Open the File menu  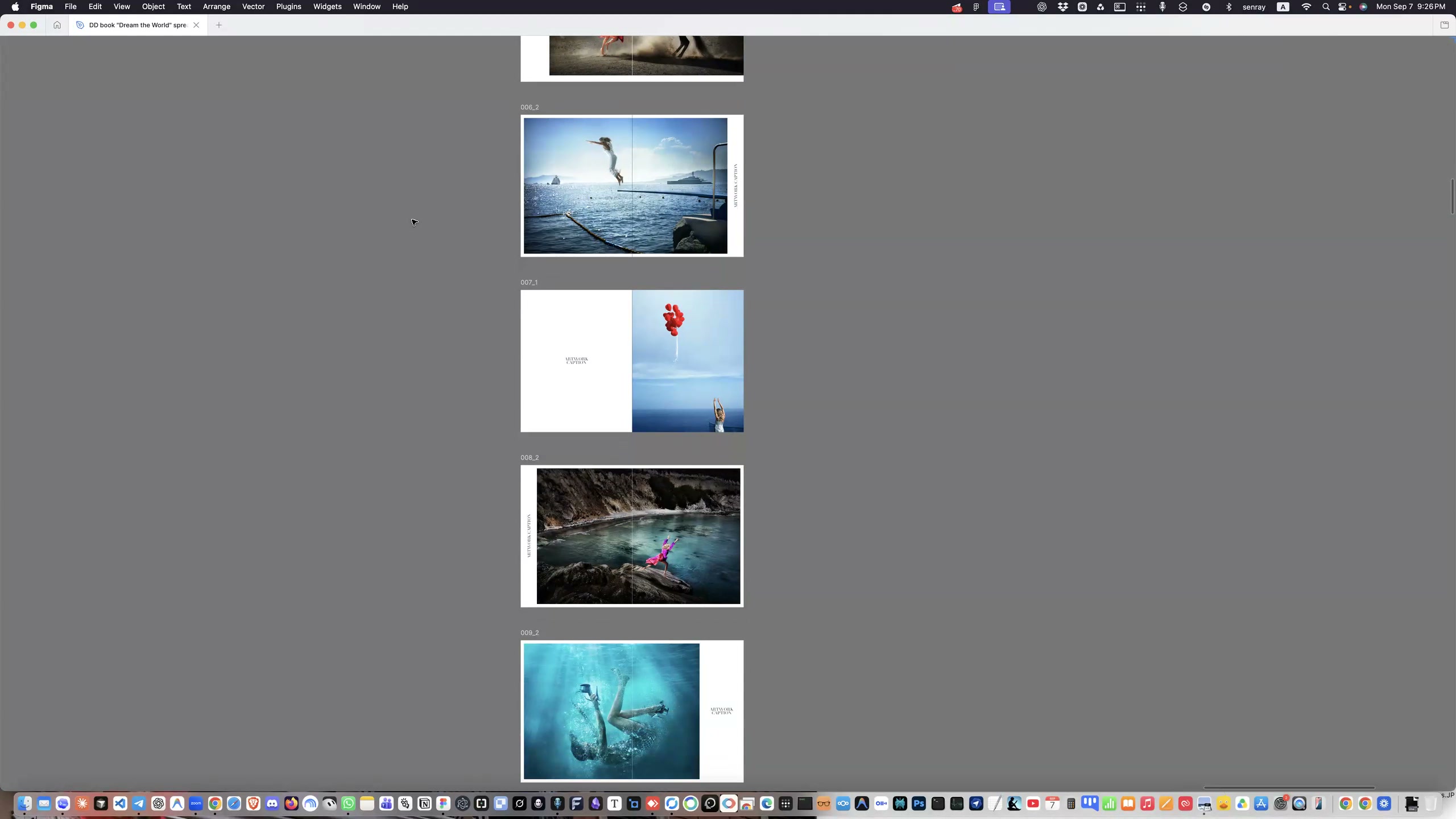71,7
